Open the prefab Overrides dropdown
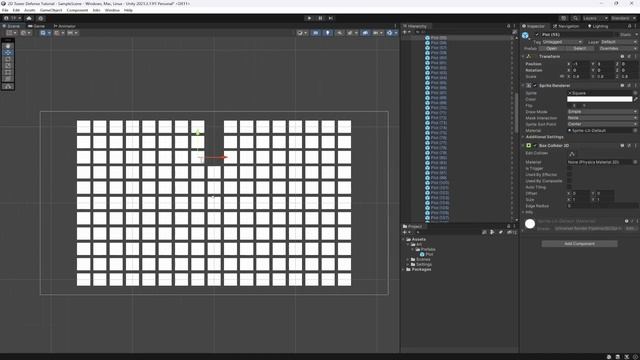Viewport: 640px width, 360px height. click(x=618, y=49)
